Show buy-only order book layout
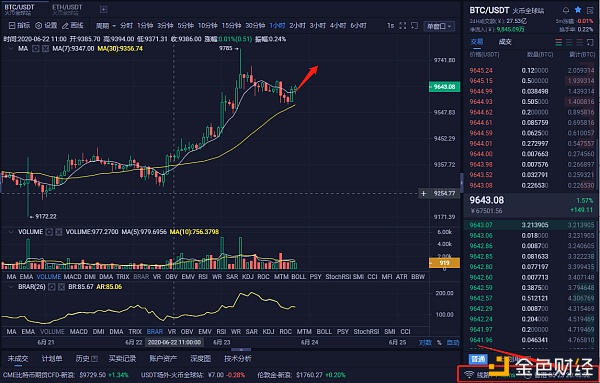 pyautogui.click(x=569, y=42)
